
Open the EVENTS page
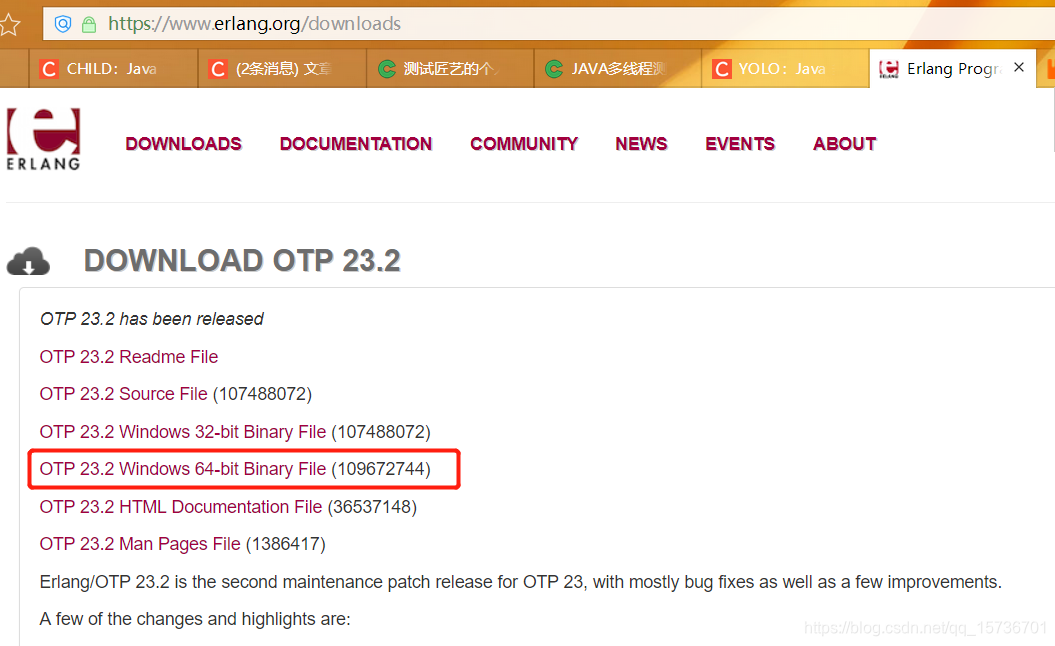740,143
